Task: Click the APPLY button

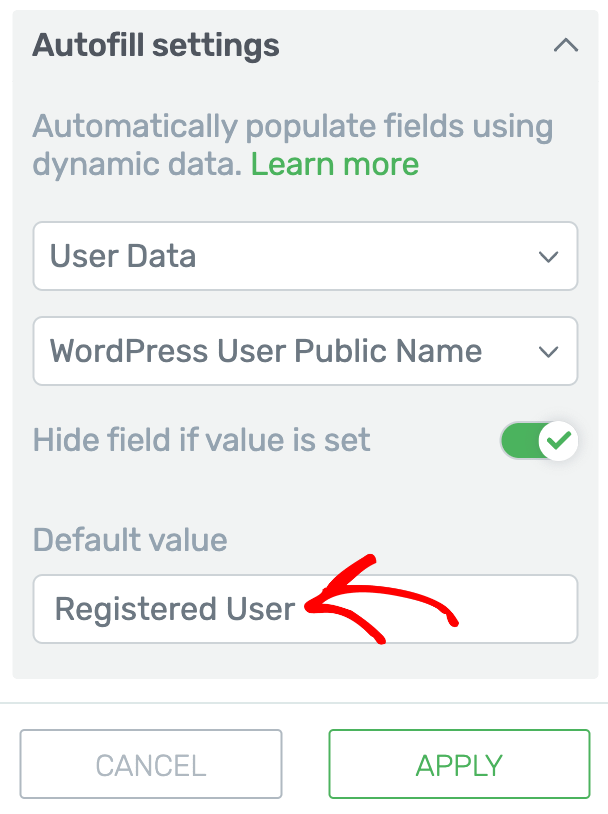Action: pos(460,764)
